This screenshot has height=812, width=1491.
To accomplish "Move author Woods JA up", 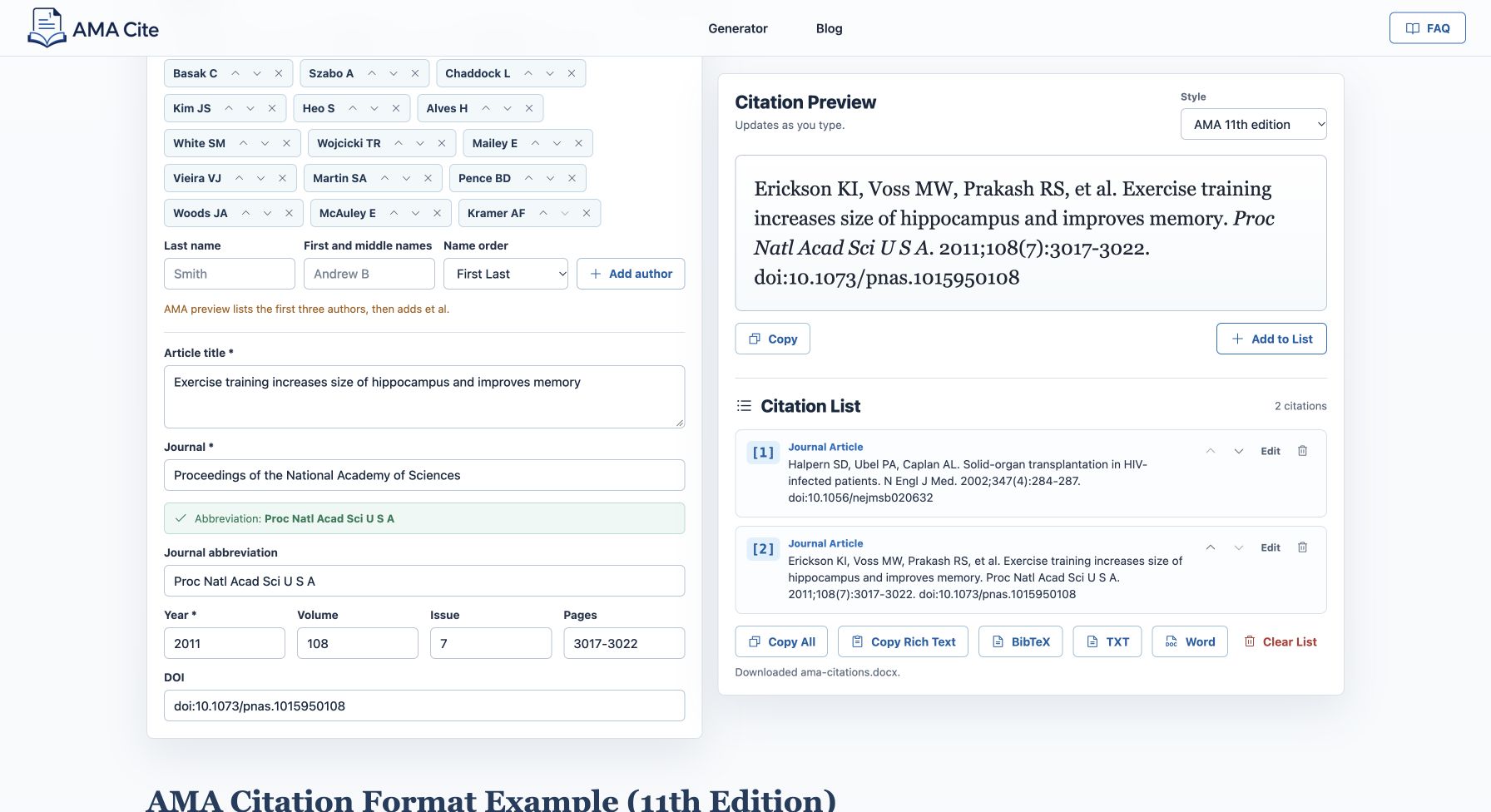I will click(x=245, y=213).
